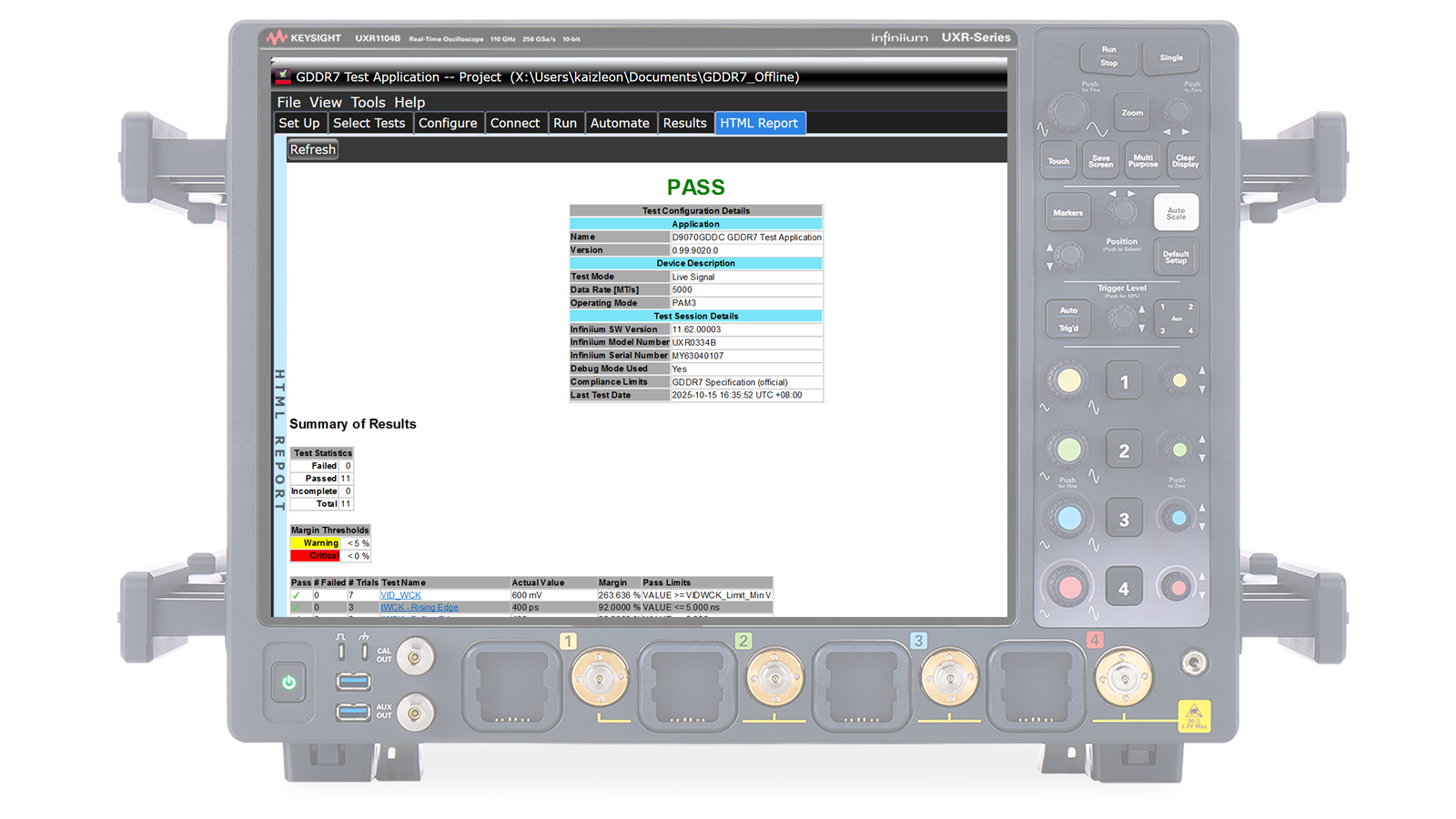
Task: Open the VID_WCK test link
Action: 400,595
